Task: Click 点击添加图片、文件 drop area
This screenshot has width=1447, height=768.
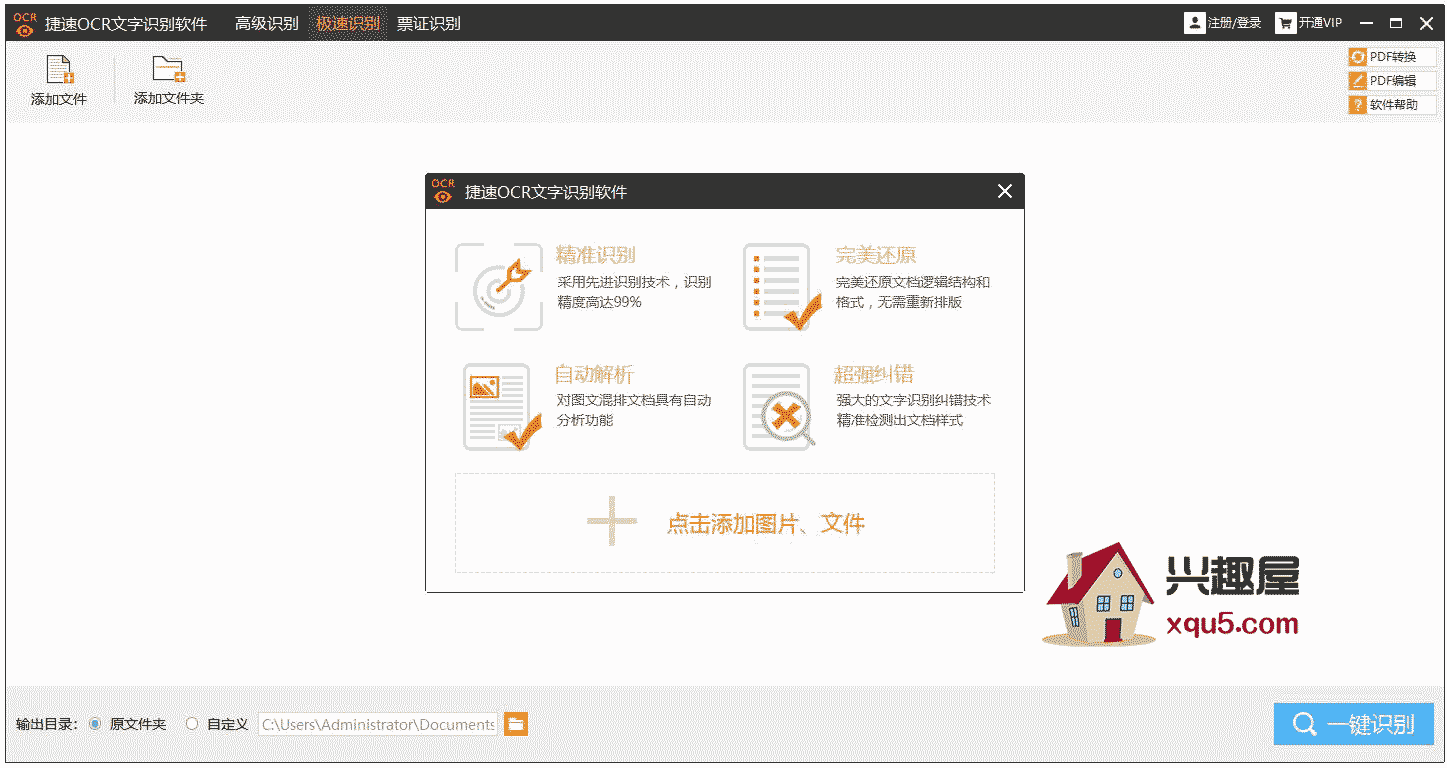Action: click(x=725, y=523)
